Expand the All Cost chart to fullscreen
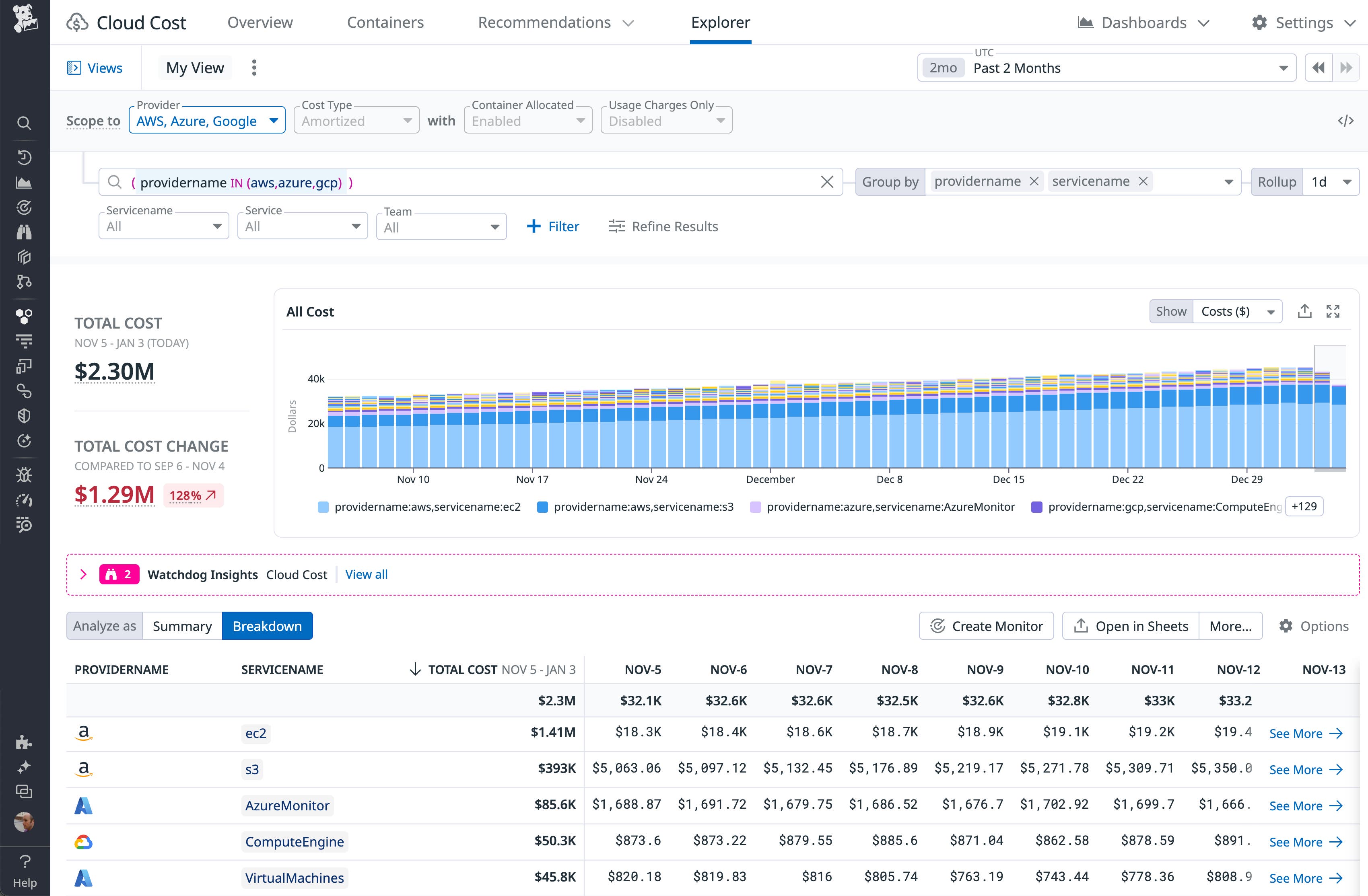The image size is (1368, 896). 1333,311
